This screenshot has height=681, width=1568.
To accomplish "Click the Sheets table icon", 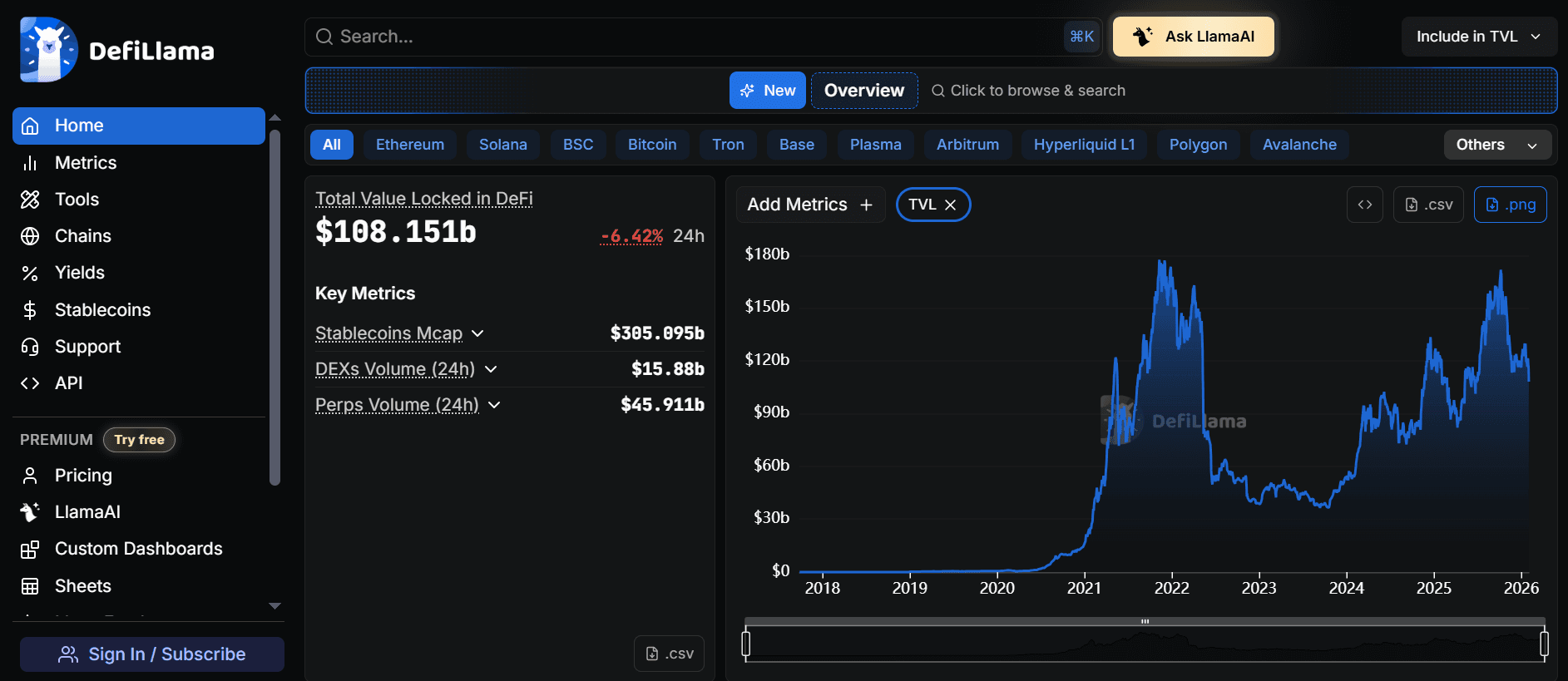I will pos(30,586).
